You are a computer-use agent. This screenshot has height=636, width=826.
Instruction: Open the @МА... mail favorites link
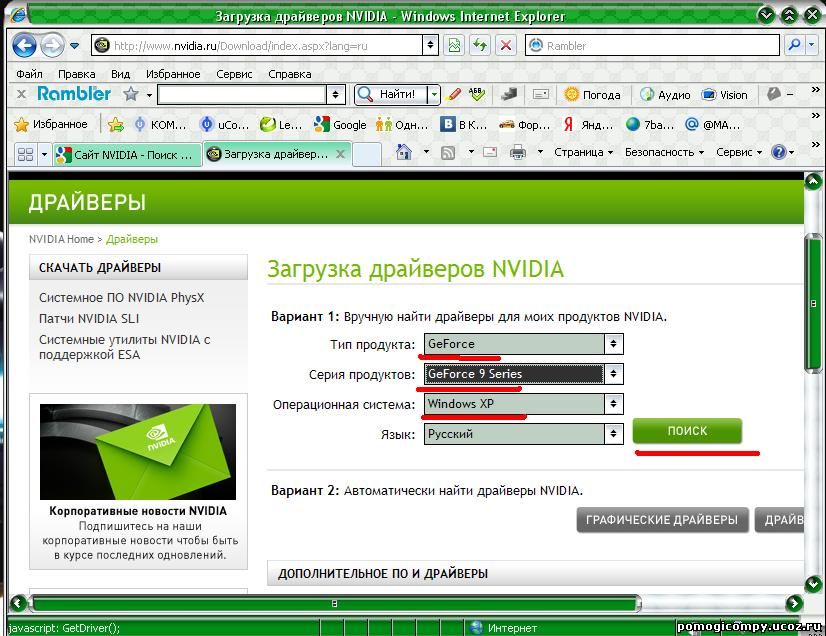[712, 124]
